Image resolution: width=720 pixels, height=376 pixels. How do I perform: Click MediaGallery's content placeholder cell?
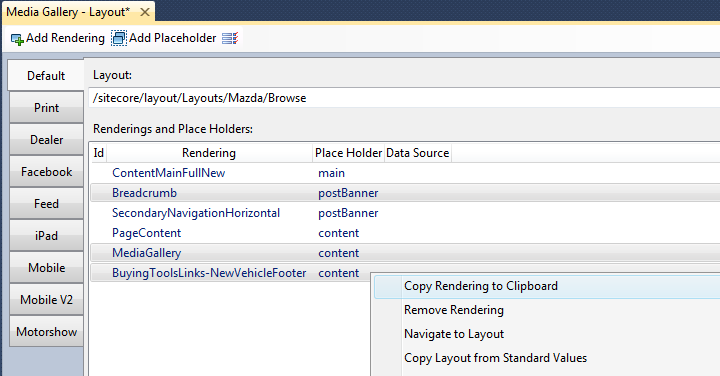pos(338,253)
